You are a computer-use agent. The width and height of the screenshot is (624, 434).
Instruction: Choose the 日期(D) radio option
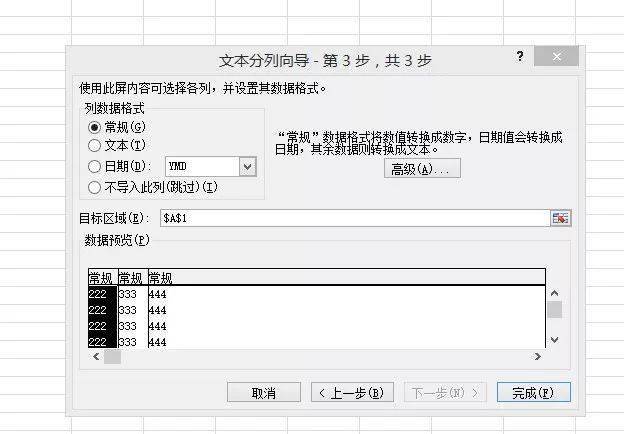click(95, 167)
